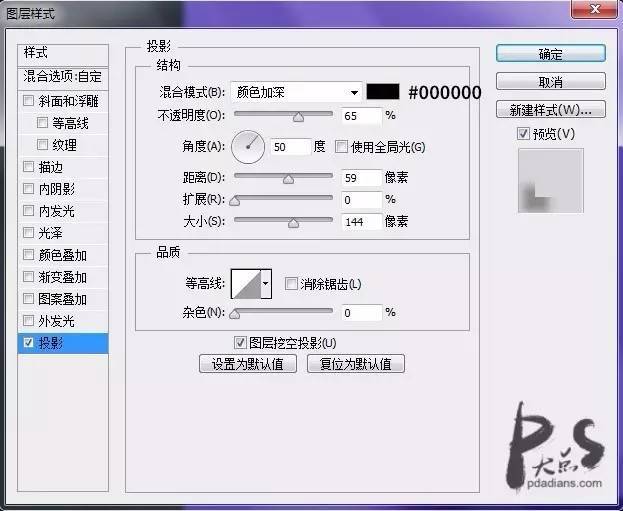Select the 内阴影 effect row
623x511 pixels.
pos(63,189)
